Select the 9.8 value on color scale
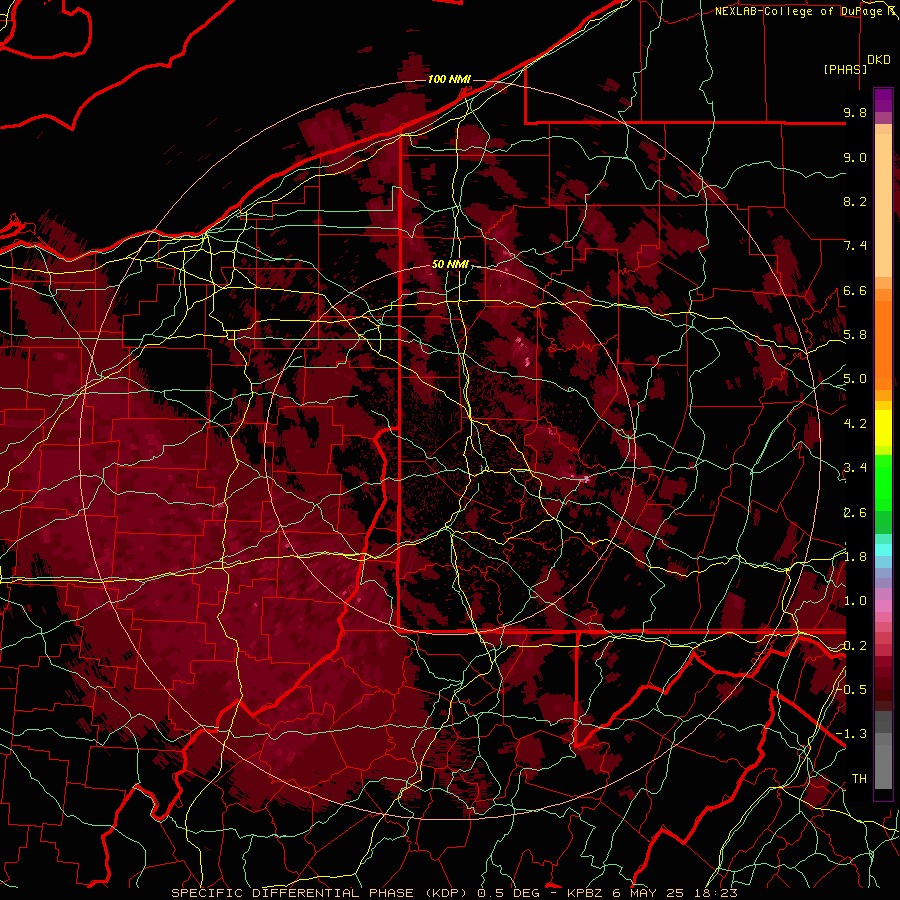The width and height of the screenshot is (900, 900). [855, 112]
